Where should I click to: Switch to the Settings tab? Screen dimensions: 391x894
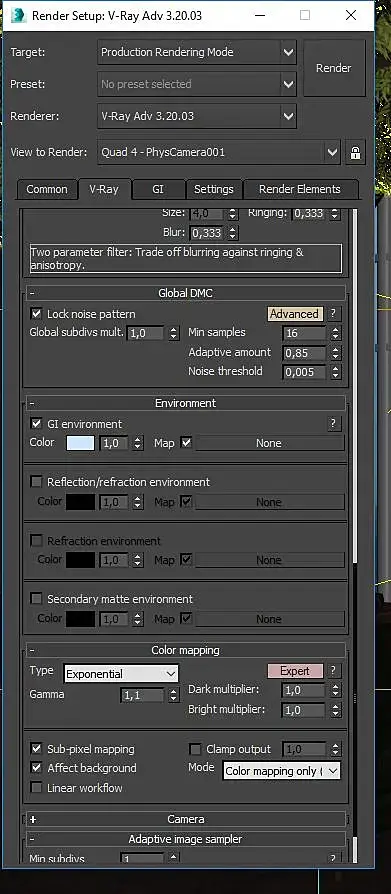pyautogui.click(x=214, y=189)
